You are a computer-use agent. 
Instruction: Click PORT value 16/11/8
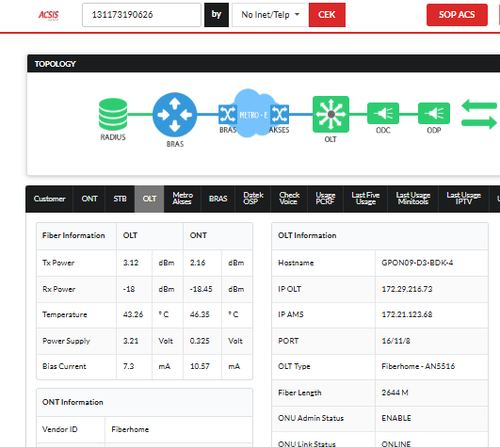tap(396, 341)
